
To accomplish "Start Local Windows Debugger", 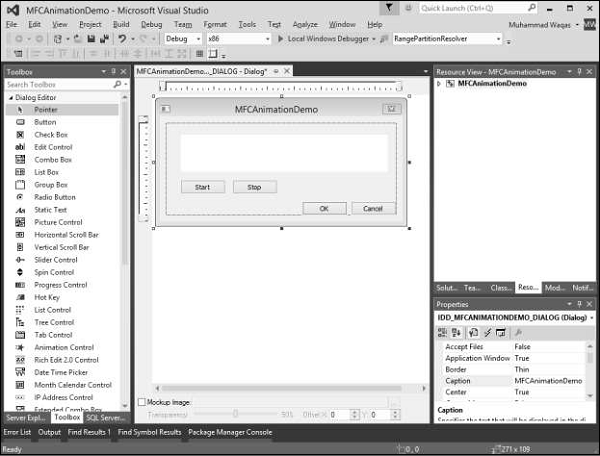I will (323, 39).
